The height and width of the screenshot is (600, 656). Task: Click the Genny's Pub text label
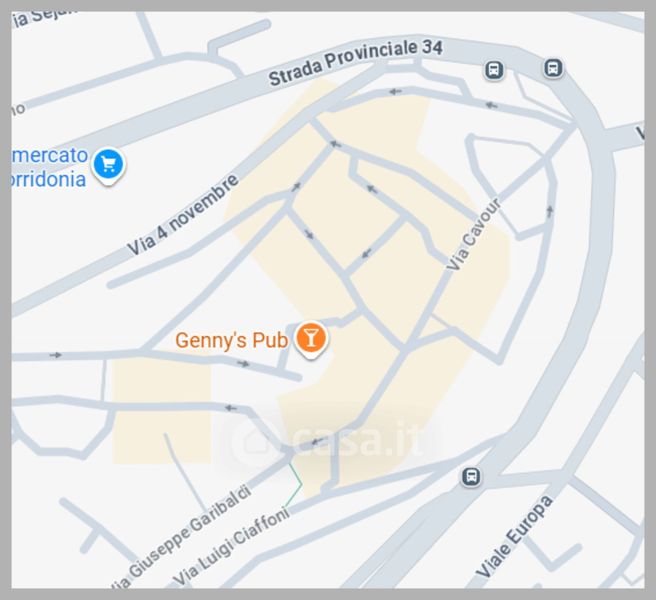(x=231, y=340)
